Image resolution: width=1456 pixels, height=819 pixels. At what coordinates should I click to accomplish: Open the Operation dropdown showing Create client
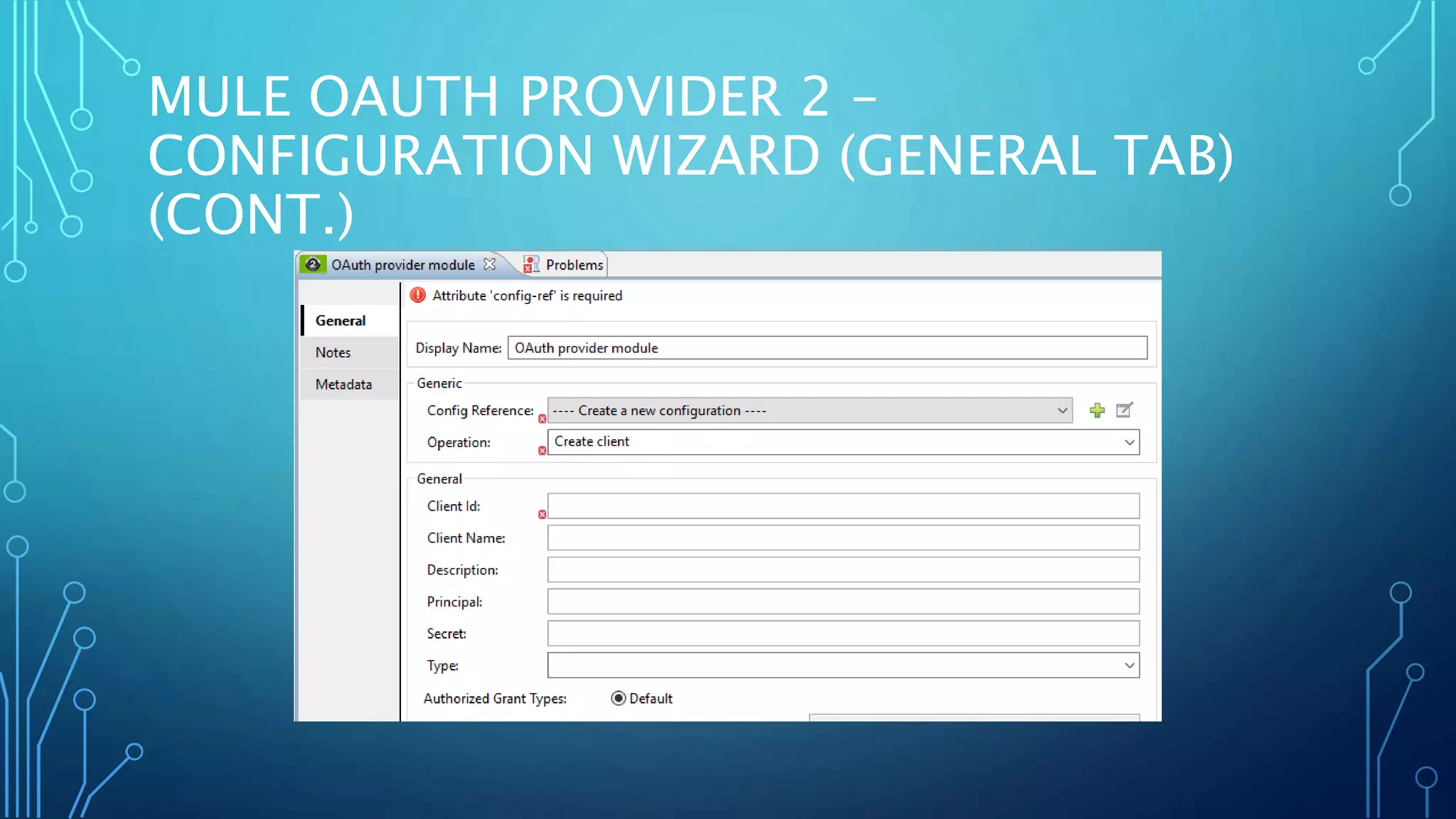1129,442
